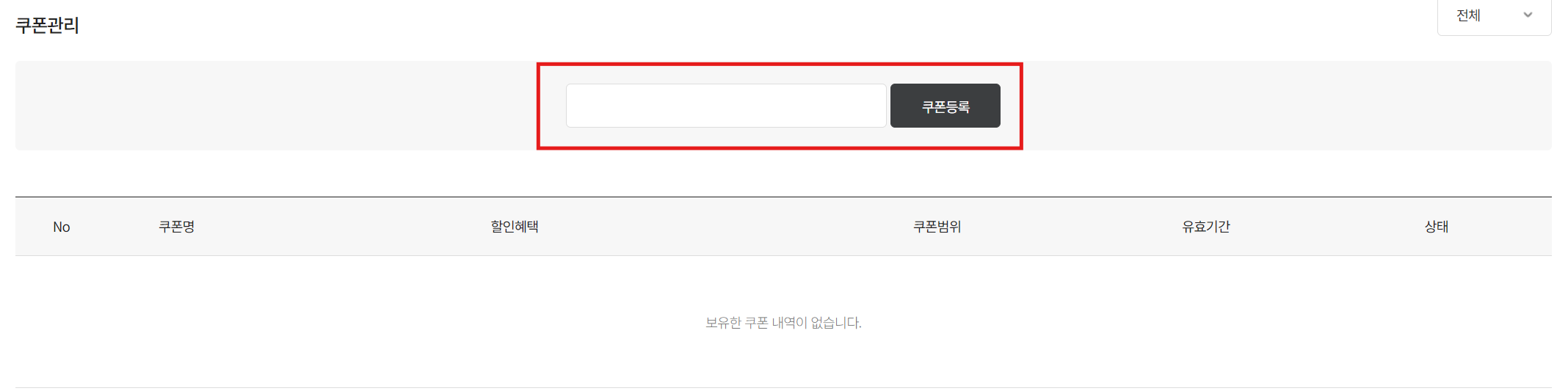Click the gray coupon registration panel background
The height and width of the screenshot is (391, 1568).
[x=275, y=106]
